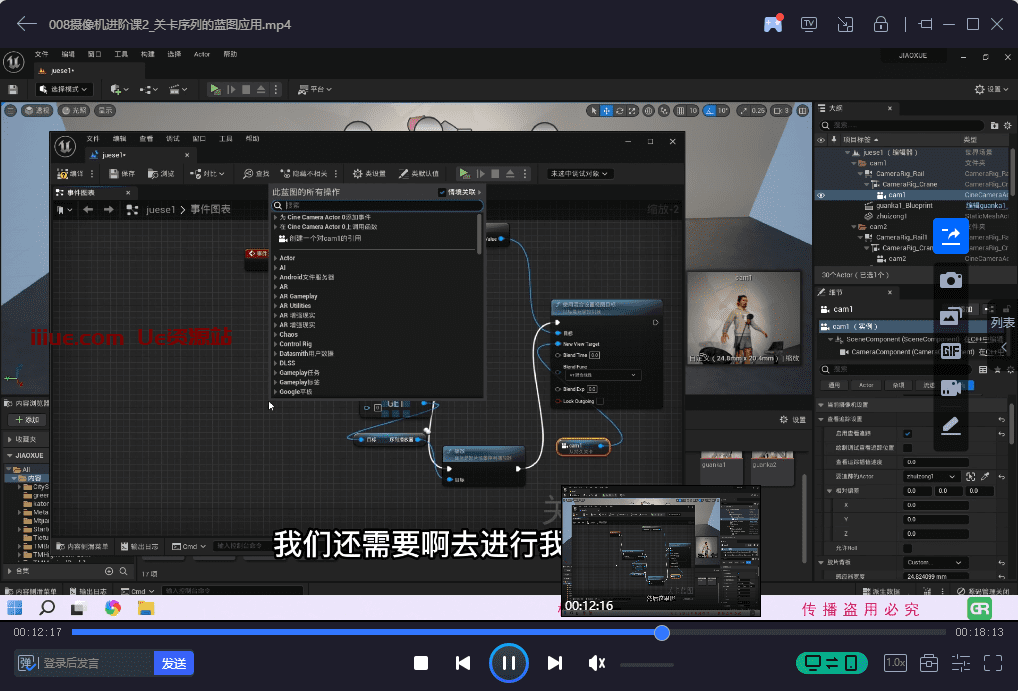Click the TV cast icon in title bar
The height and width of the screenshot is (691, 1018).
click(x=809, y=24)
